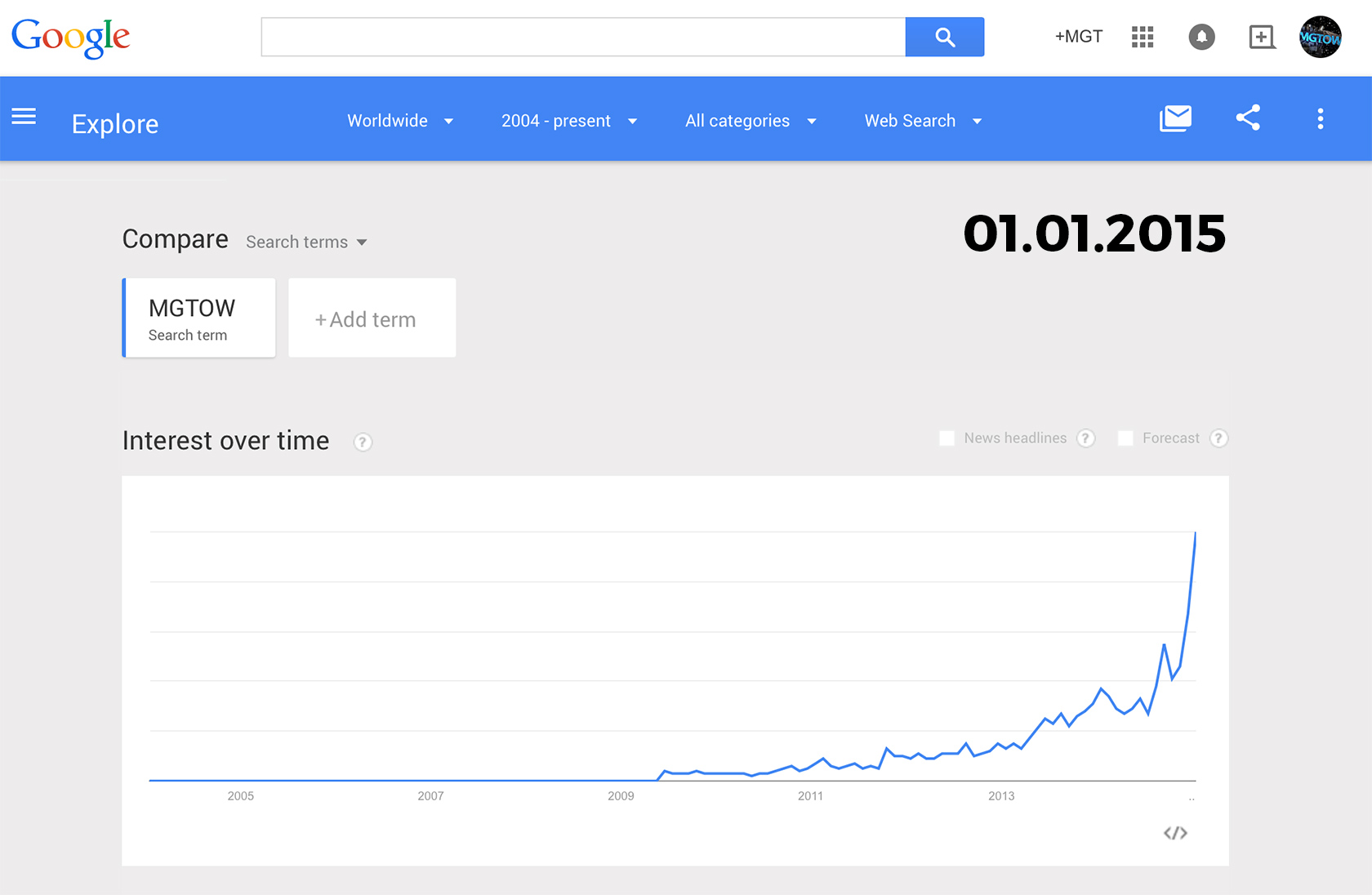Open the Web Search type dropdown
This screenshot has height=895, width=1372.
pos(923,121)
